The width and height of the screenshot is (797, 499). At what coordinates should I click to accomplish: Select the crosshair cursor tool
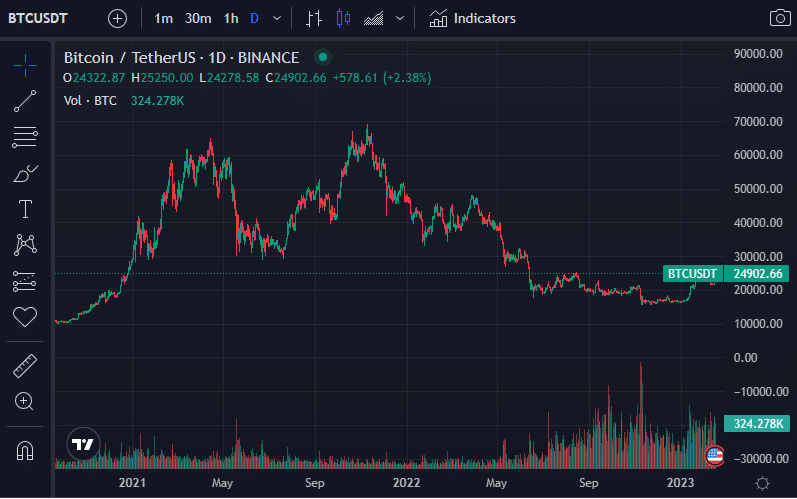coord(25,66)
